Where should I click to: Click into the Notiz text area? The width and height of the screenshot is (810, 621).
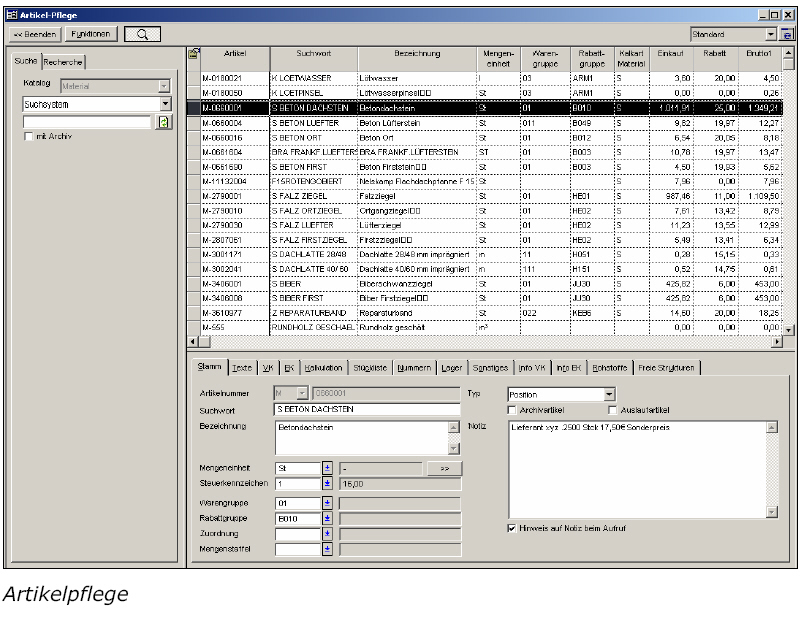click(637, 470)
